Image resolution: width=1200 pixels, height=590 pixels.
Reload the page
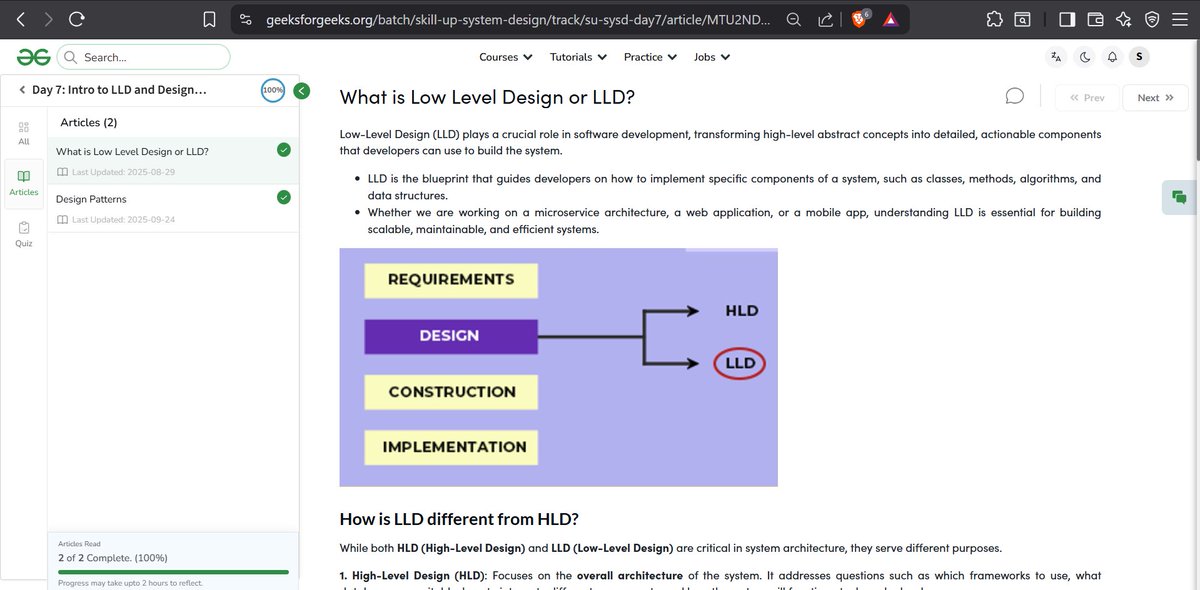(x=77, y=19)
